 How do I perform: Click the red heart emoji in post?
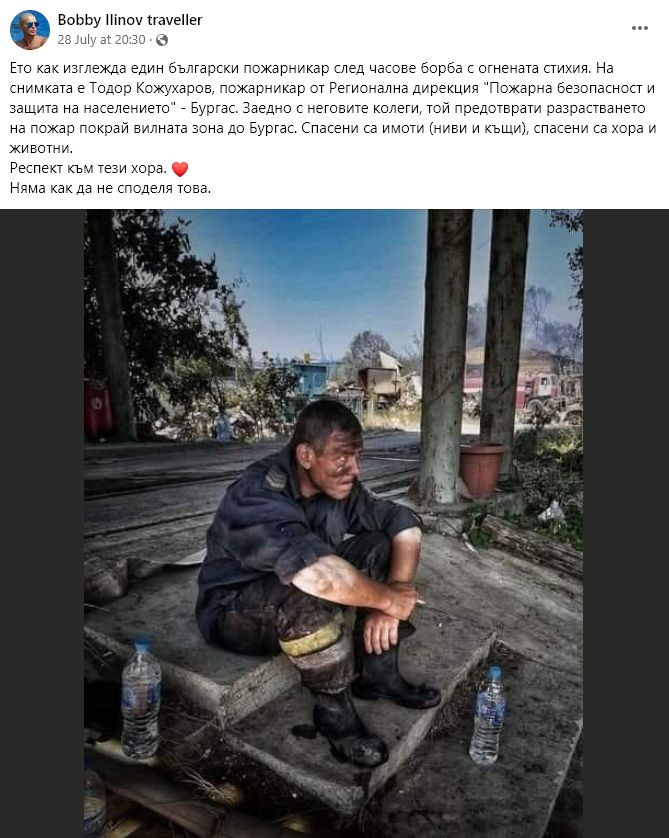(x=180, y=169)
